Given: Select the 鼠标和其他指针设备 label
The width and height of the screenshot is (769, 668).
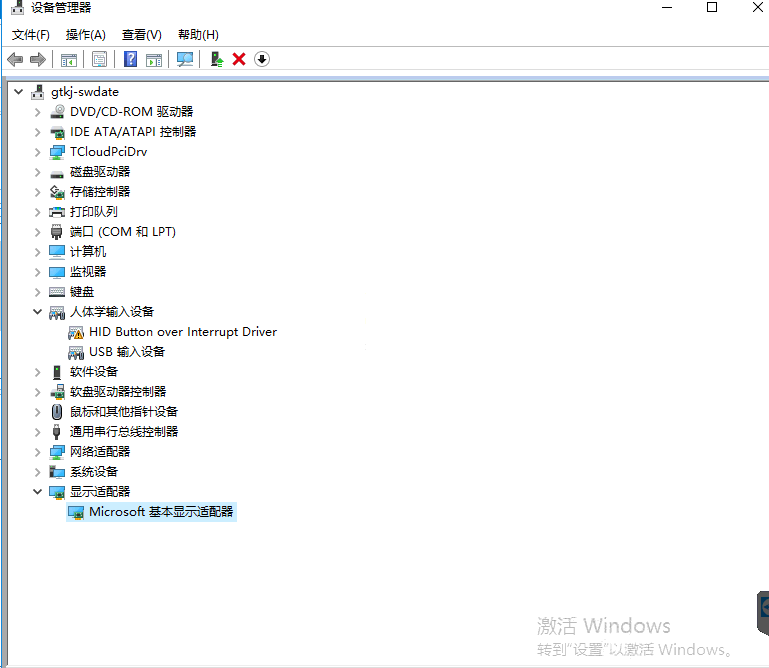Looking at the screenshot, I should point(124,412).
